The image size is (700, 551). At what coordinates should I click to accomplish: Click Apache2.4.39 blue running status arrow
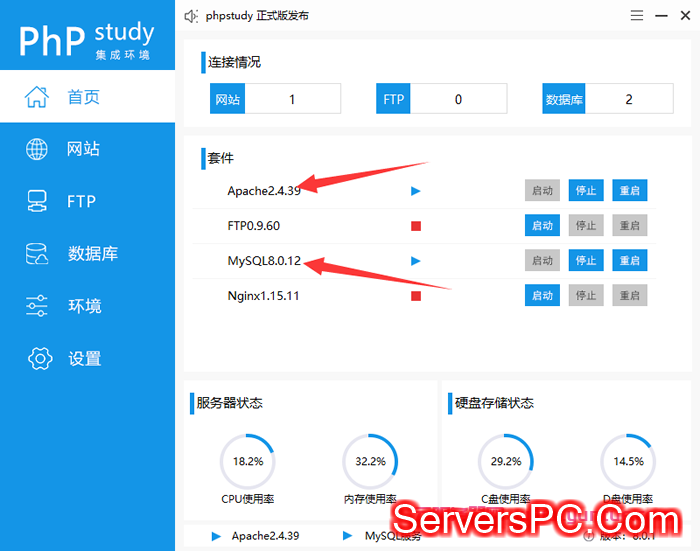tap(416, 190)
